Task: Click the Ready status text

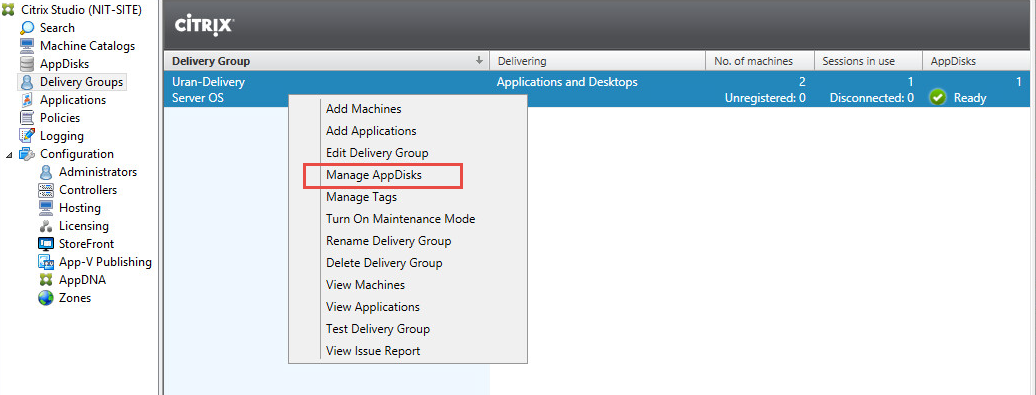Action: pos(970,98)
